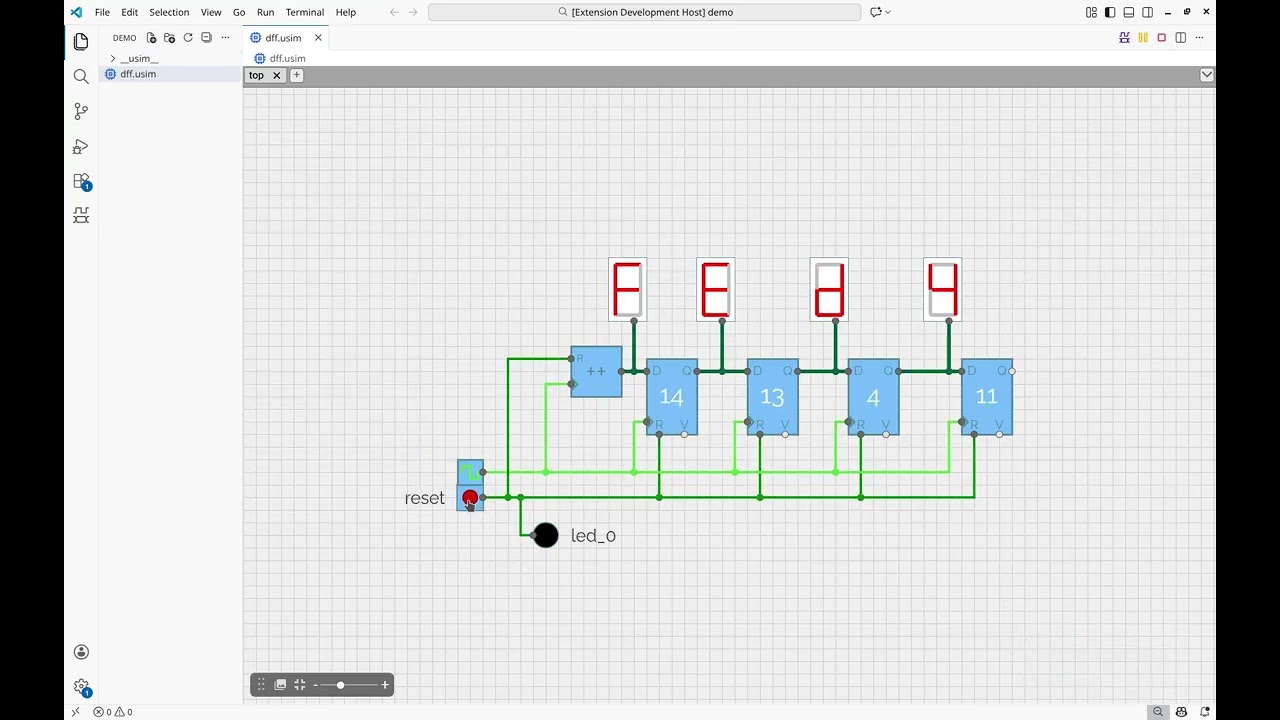Click the zoom slider handle
The height and width of the screenshot is (720, 1280).
340,685
